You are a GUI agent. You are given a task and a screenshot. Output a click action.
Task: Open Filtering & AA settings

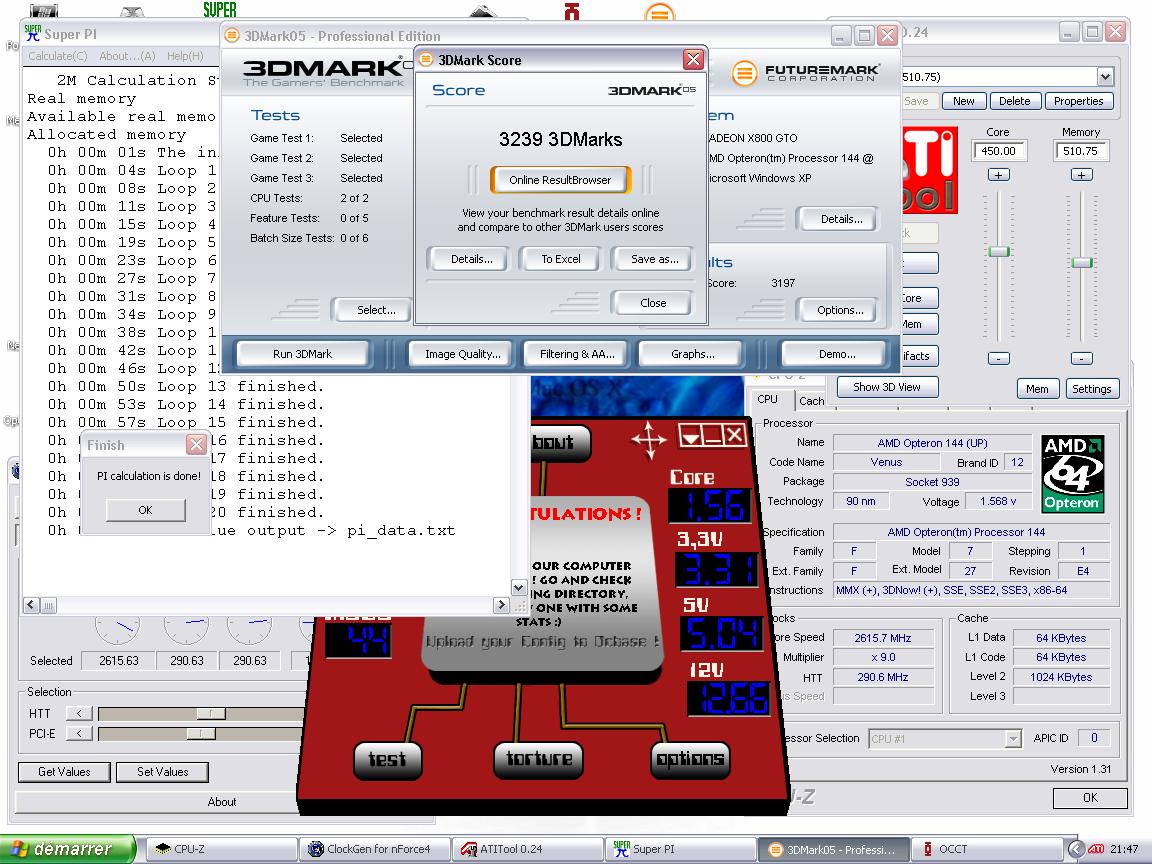click(x=577, y=354)
